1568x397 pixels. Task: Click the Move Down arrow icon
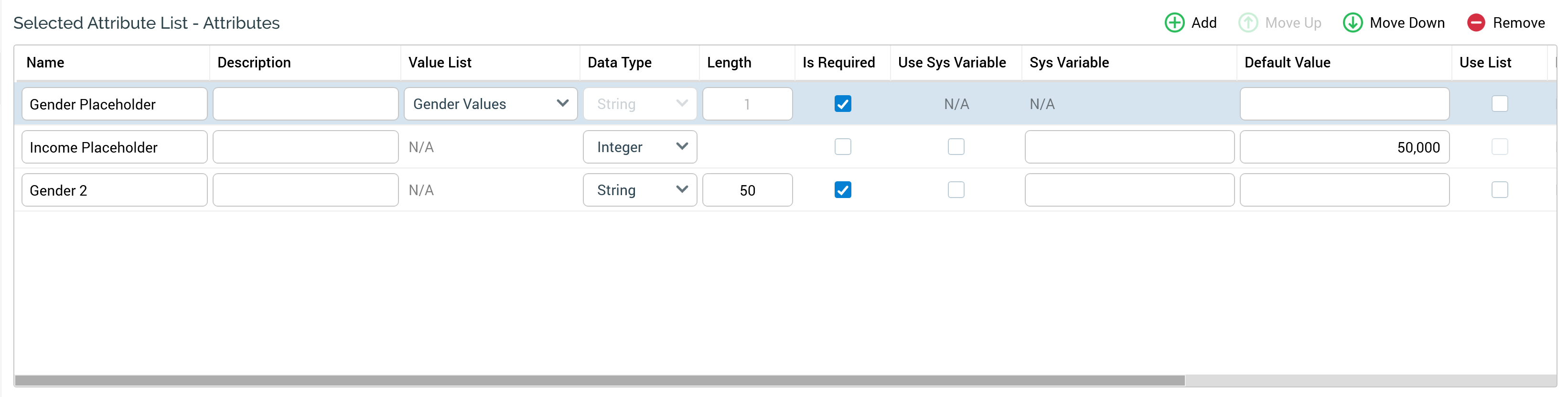pos(1353,22)
